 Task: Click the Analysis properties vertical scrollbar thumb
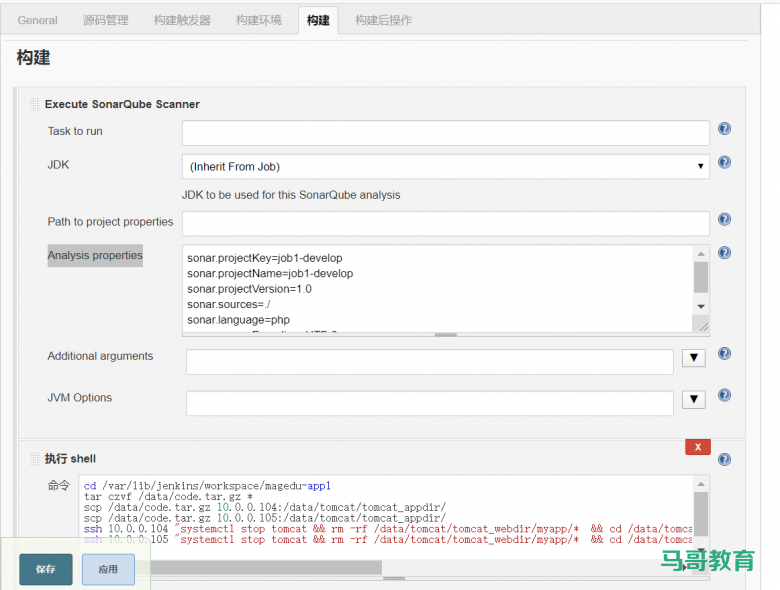(701, 277)
